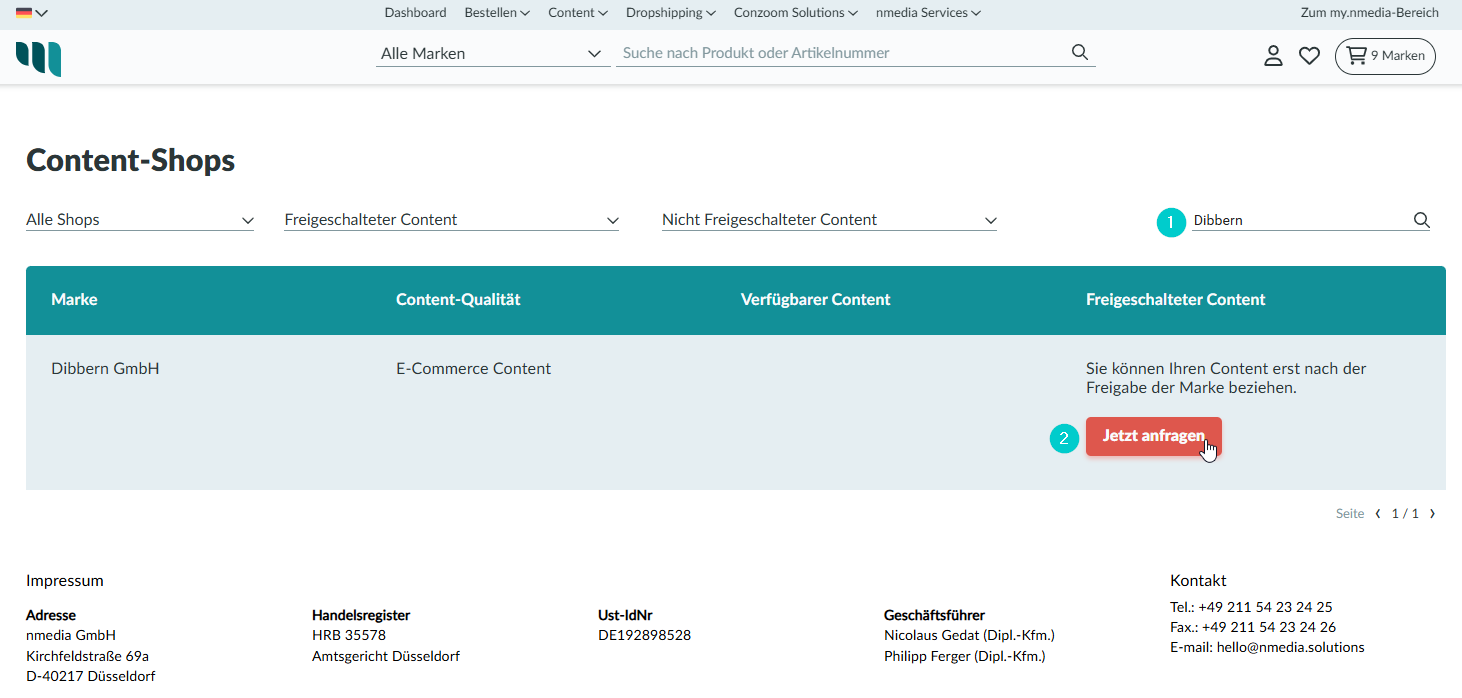
Task: Click the Jetzt anfragen button
Action: point(1154,436)
